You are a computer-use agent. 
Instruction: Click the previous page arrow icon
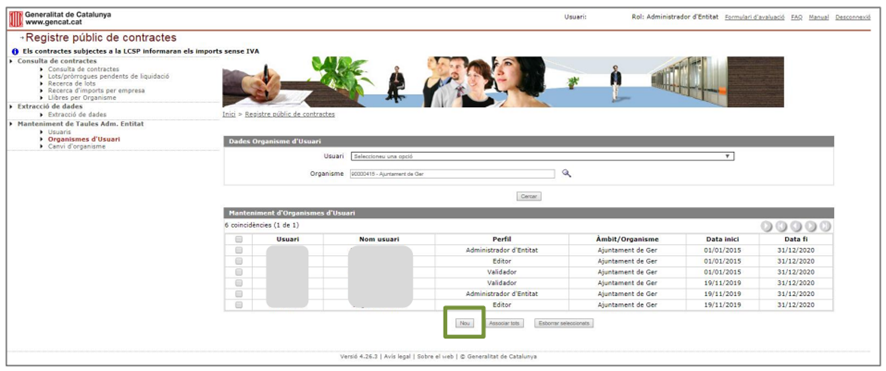pyautogui.click(x=796, y=226)
